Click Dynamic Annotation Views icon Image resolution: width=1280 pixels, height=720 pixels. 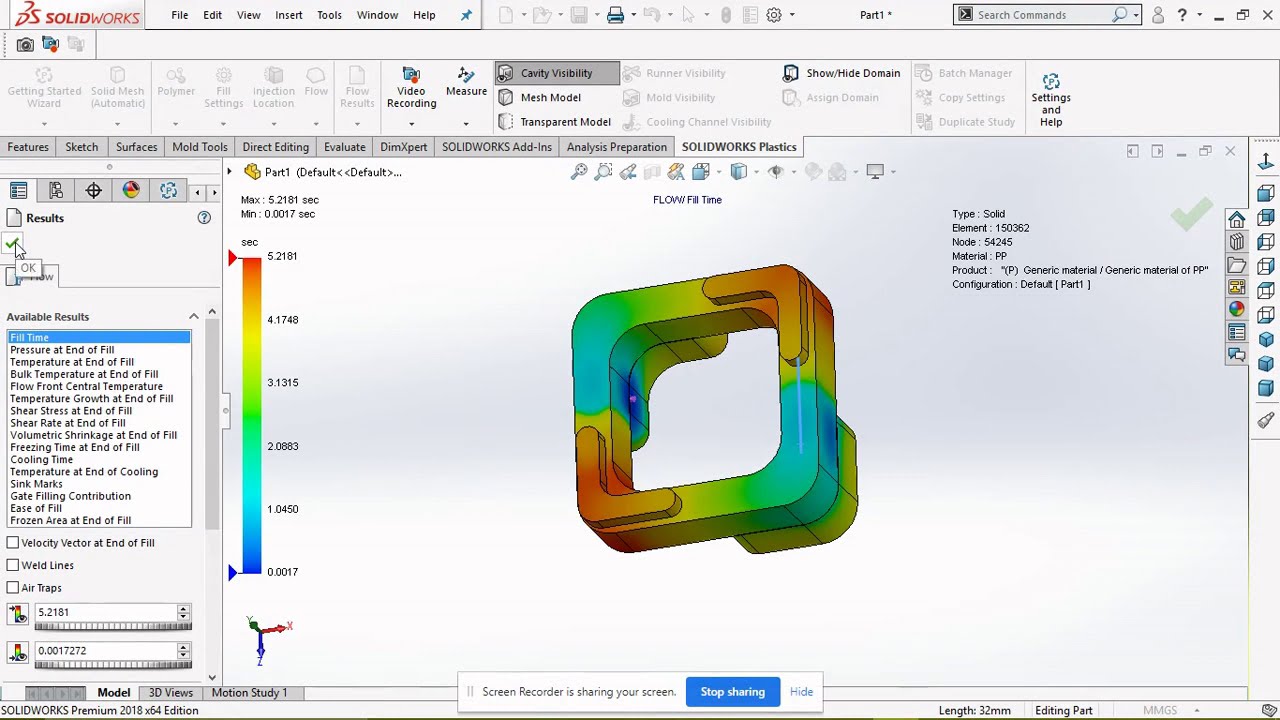pos(676,172)
